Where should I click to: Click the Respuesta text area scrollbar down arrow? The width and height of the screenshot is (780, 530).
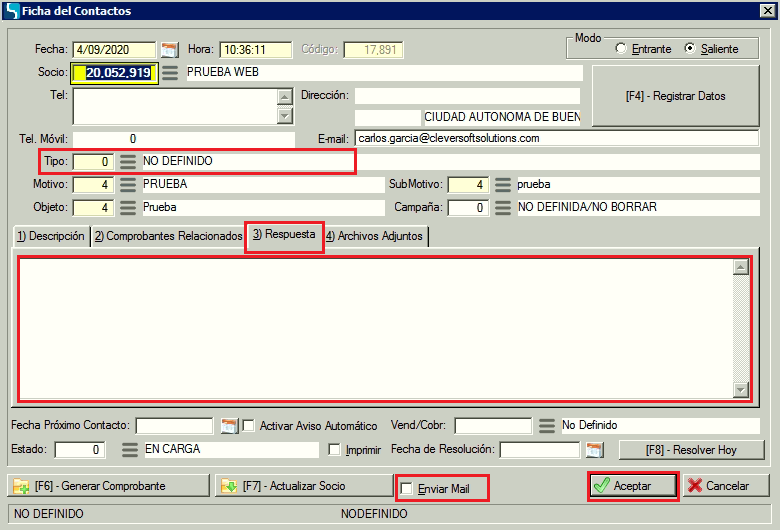click(x=741, y=390)
